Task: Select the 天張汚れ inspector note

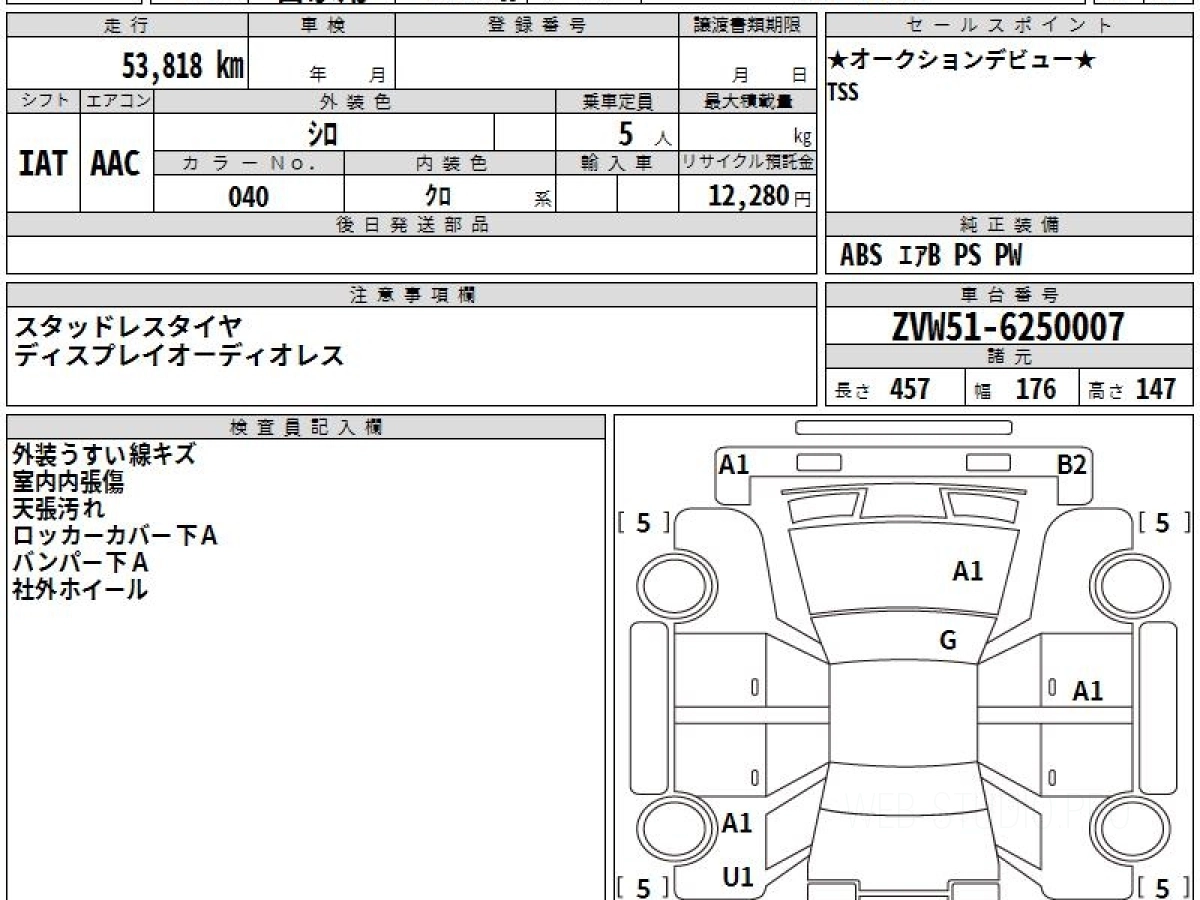Action: [x=58, y=508]
